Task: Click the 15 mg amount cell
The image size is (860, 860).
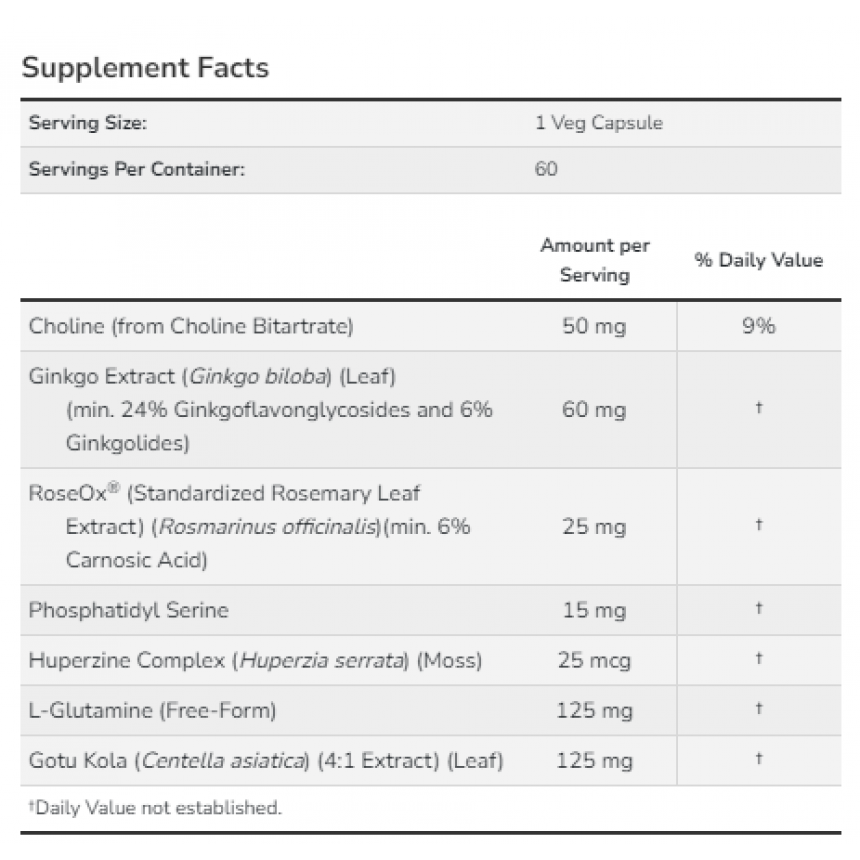Action: [595, 610]
